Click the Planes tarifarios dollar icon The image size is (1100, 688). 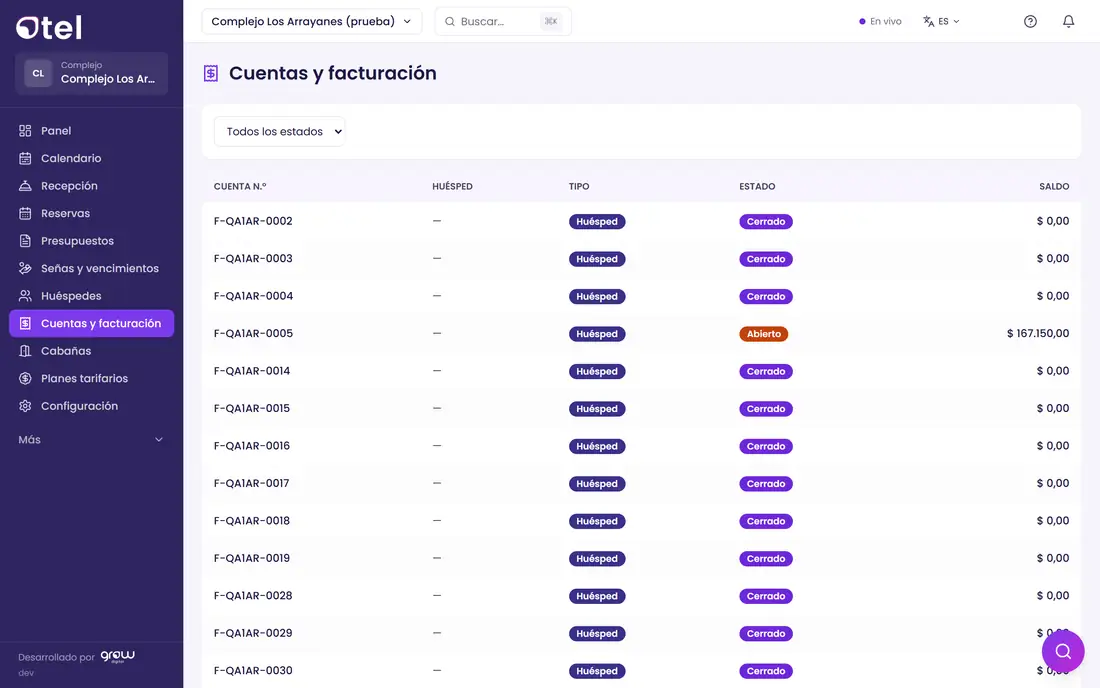coord(25,379)
